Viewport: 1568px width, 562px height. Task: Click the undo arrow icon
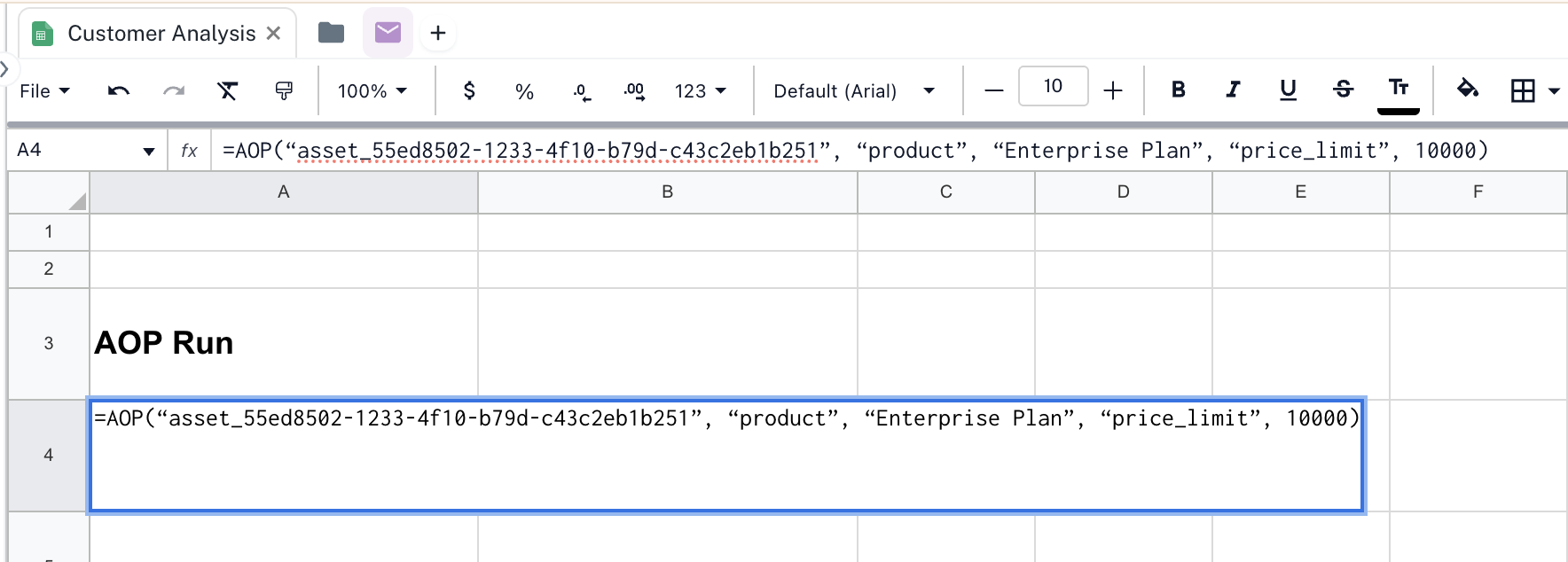pos(119,90)
